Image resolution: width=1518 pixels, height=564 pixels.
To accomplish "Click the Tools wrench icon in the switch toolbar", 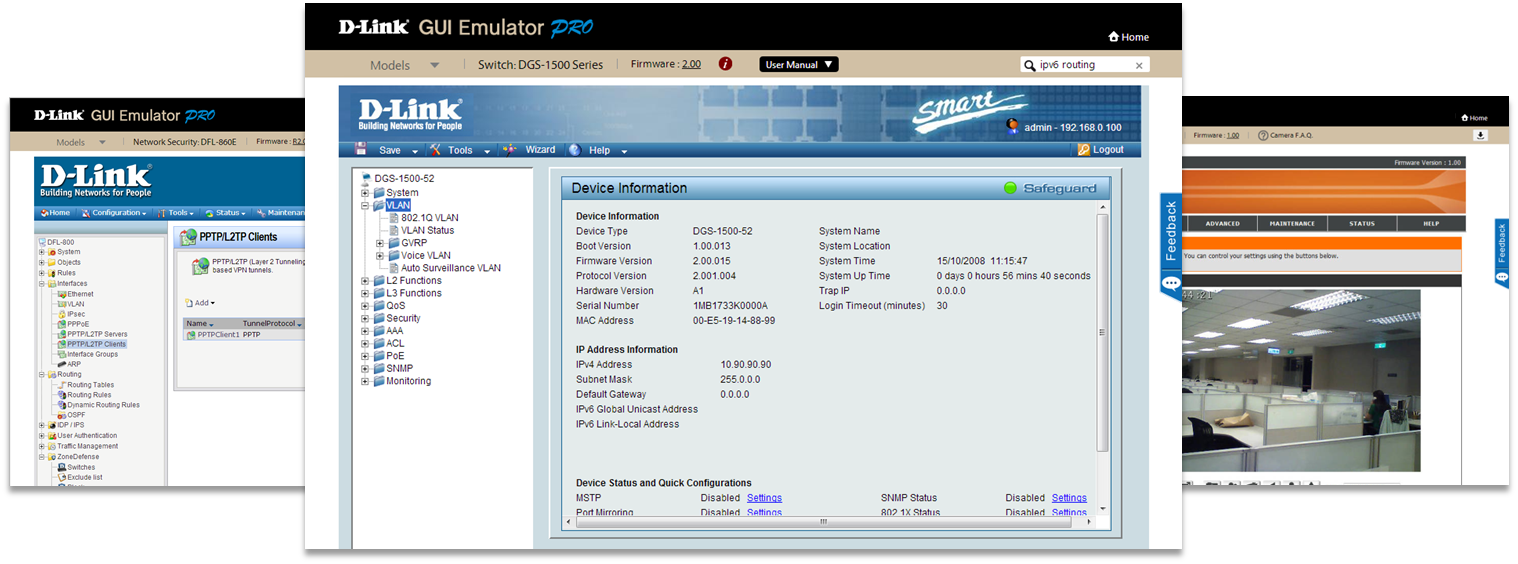I will tap(436, 150).
